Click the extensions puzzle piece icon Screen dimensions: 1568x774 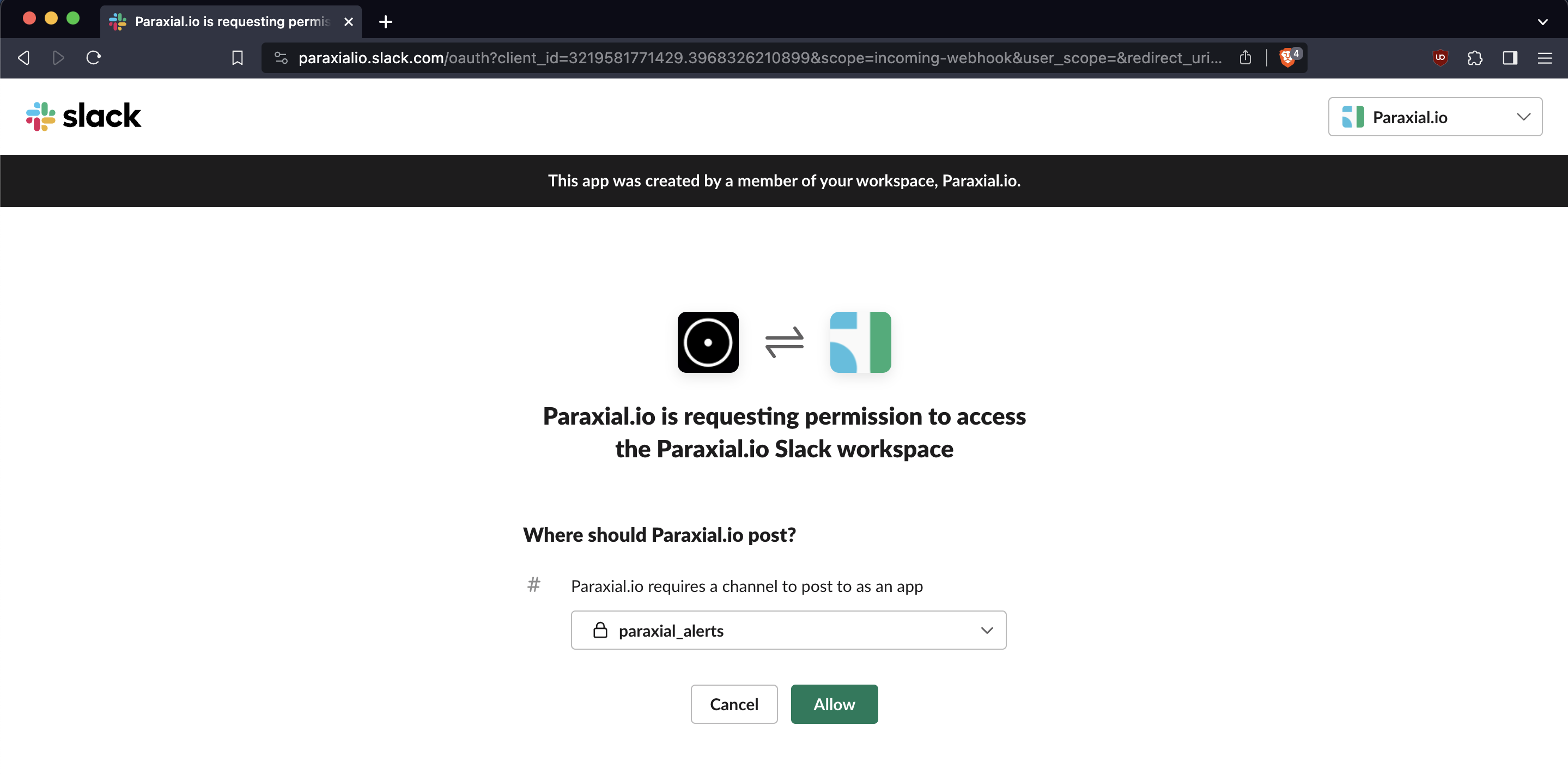click(1475, 58)
